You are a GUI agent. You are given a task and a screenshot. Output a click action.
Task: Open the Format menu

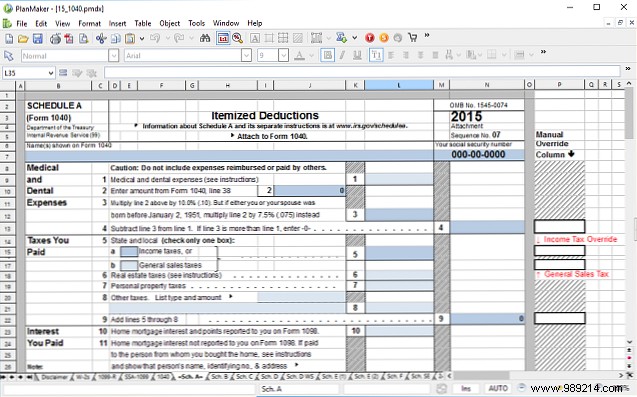(x=89, y=24)
